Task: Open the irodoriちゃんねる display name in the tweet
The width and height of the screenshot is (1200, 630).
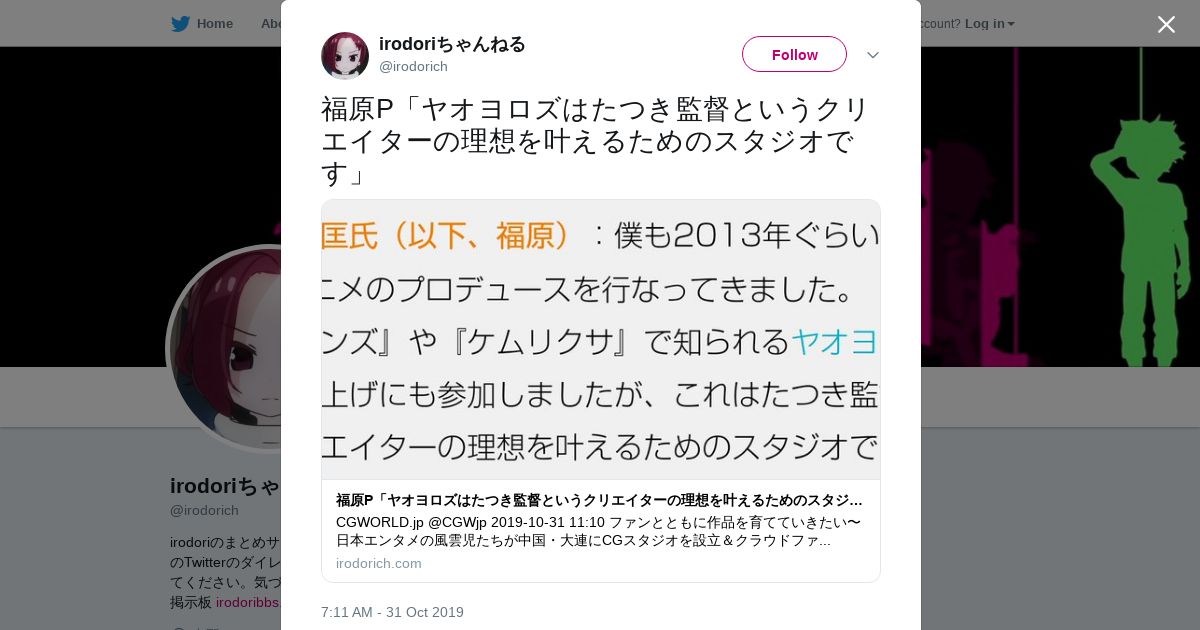Action: pos(452,44)
